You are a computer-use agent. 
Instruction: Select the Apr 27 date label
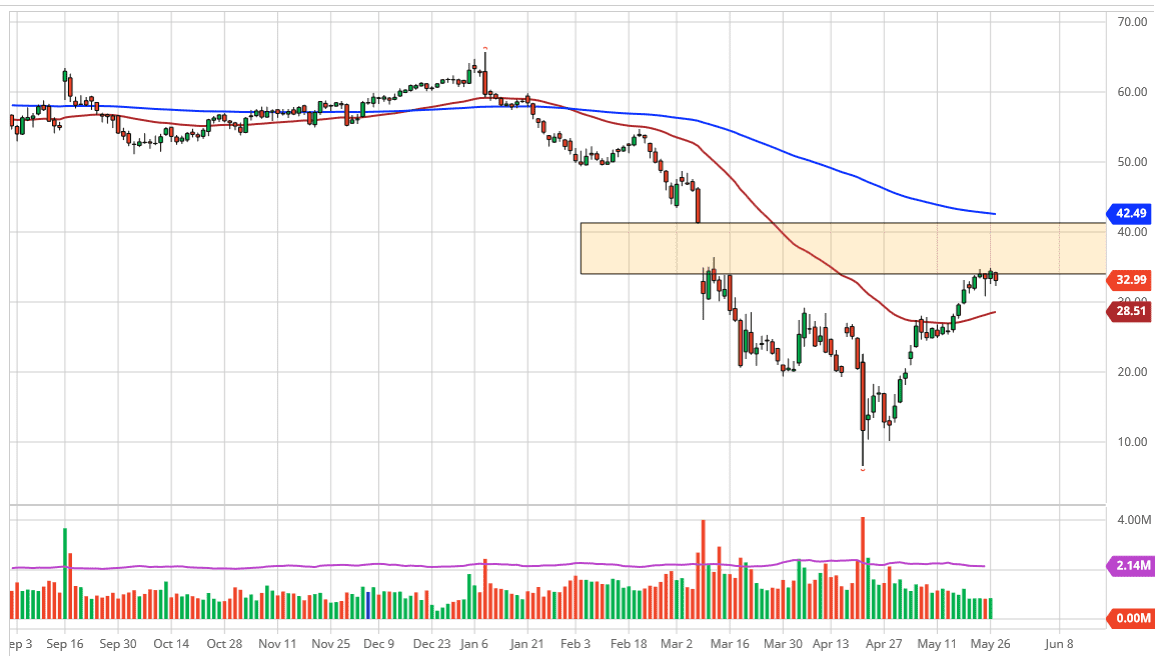[885, 644]
